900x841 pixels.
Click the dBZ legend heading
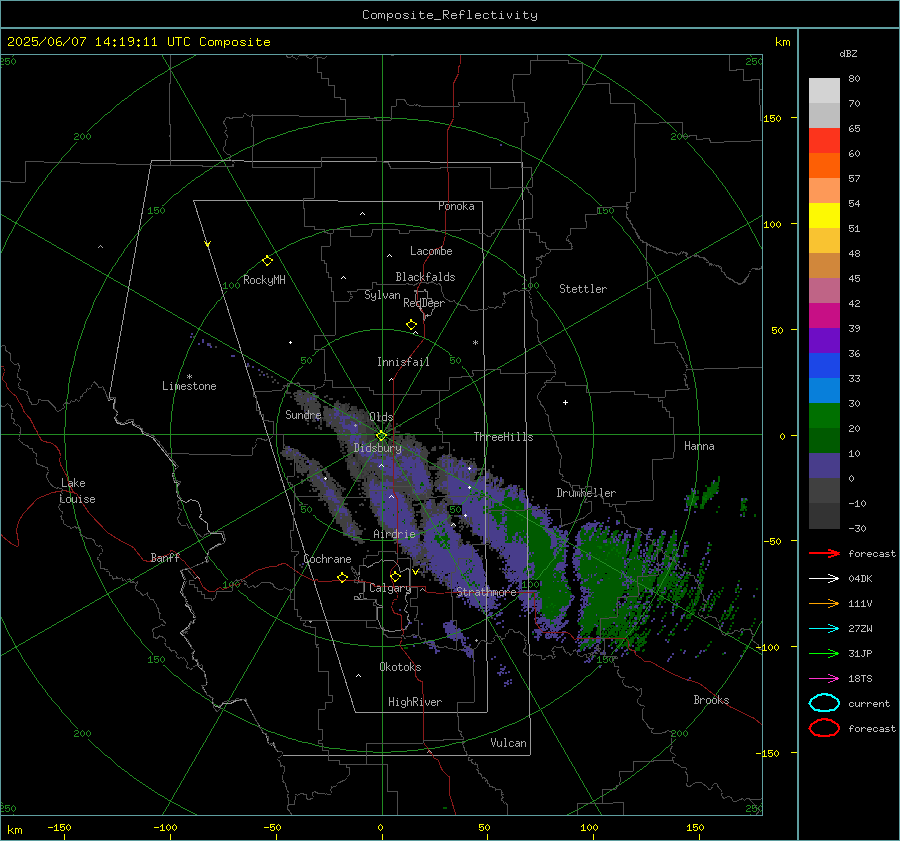tap(848, 53)
